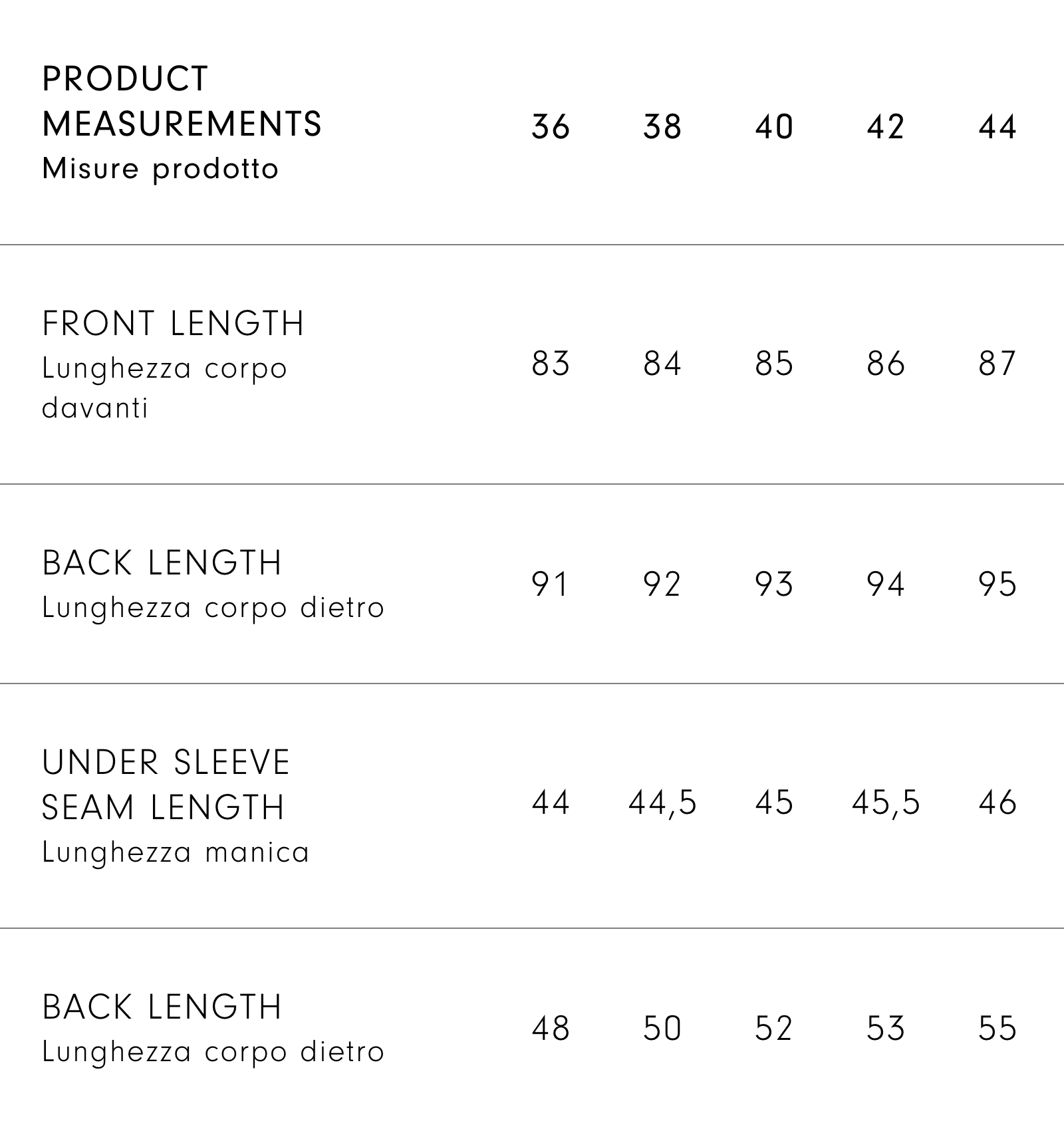The image size is (1064, 1125).
Task: Click the Lunghezza manica subtitle
Action: 176,852
